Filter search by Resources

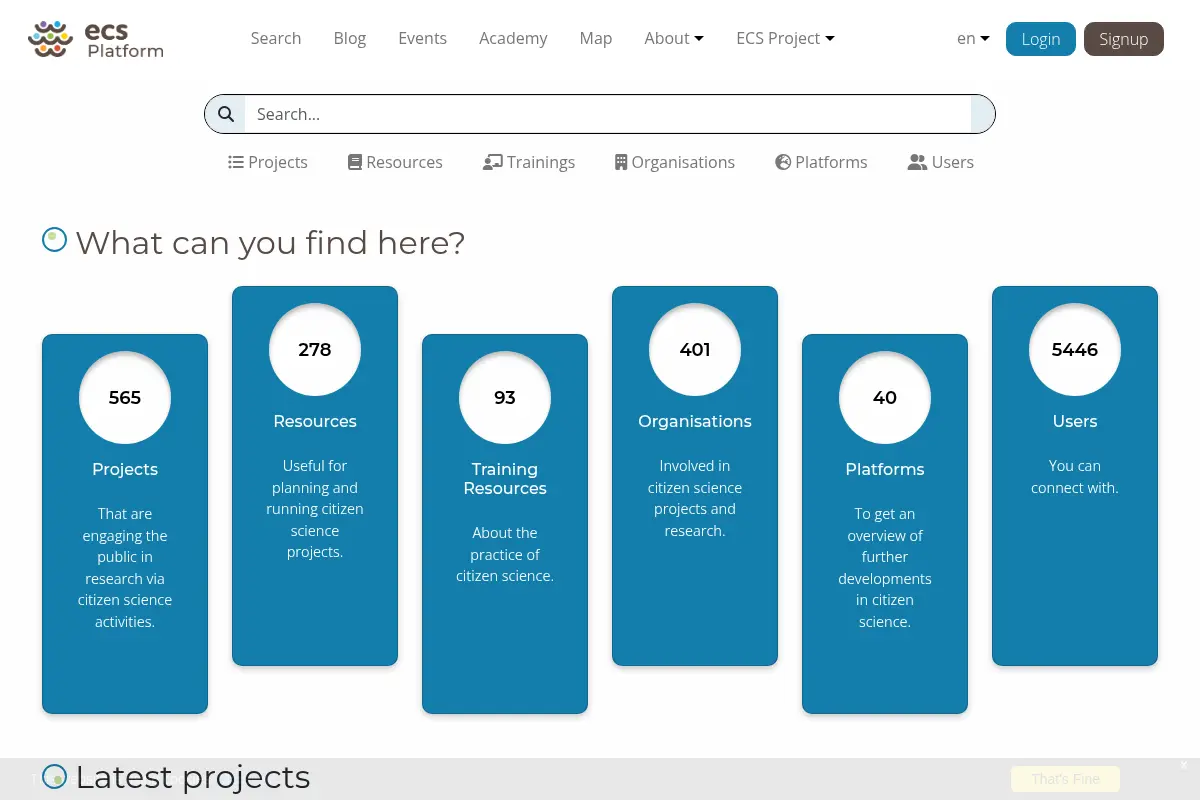pyautogui.click(x=395, y=162)
